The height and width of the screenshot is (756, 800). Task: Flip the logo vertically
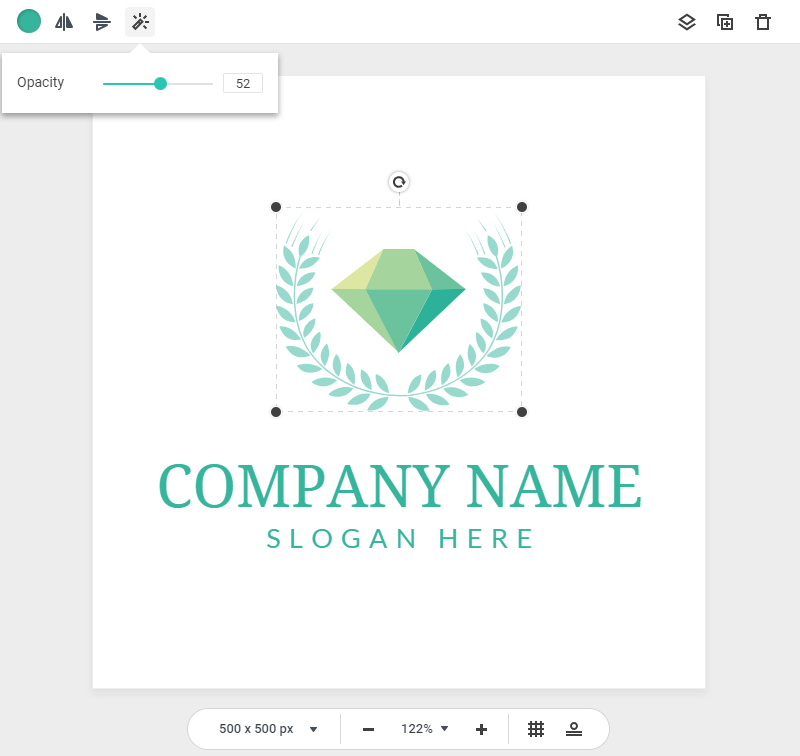click(102, 22)
